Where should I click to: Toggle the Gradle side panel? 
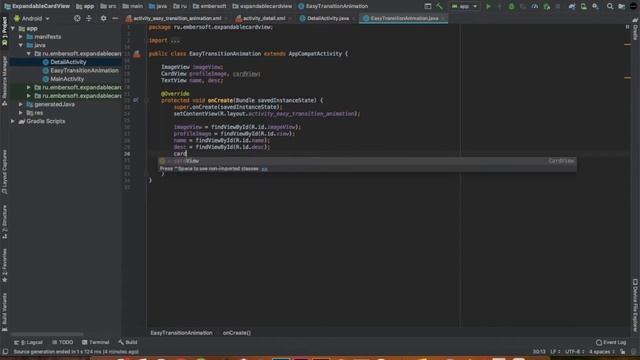coord(635,29)
